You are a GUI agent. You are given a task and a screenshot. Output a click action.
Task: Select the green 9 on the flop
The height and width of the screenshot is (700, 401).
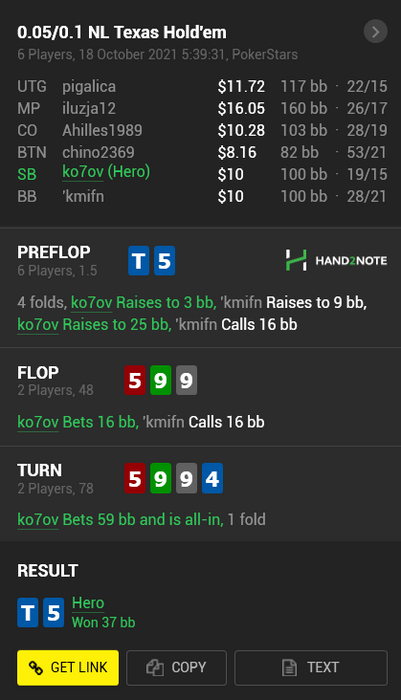pyautogui.click(x=160, y=380)
